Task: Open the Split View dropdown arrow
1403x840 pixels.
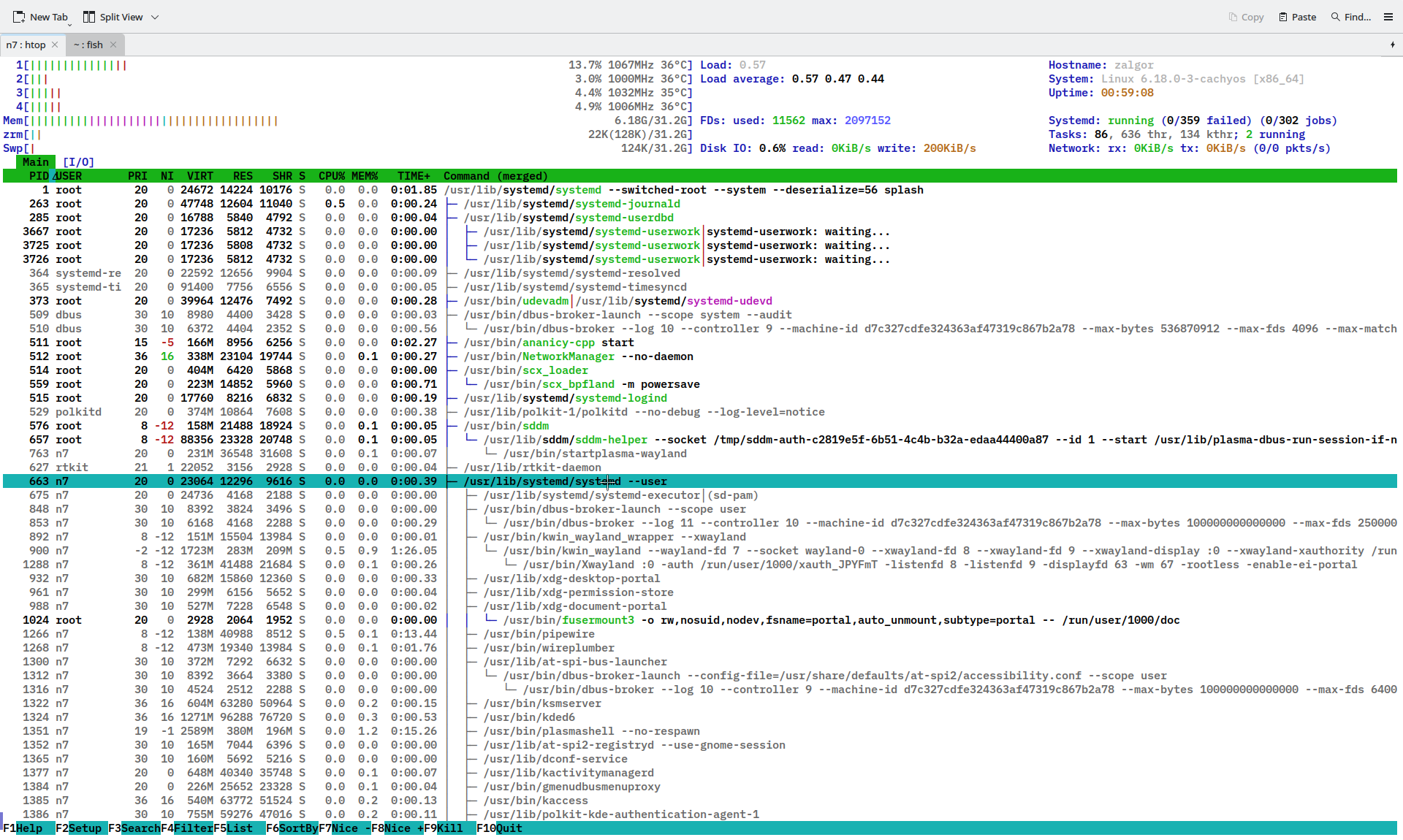Action: [x=155, y=17]
